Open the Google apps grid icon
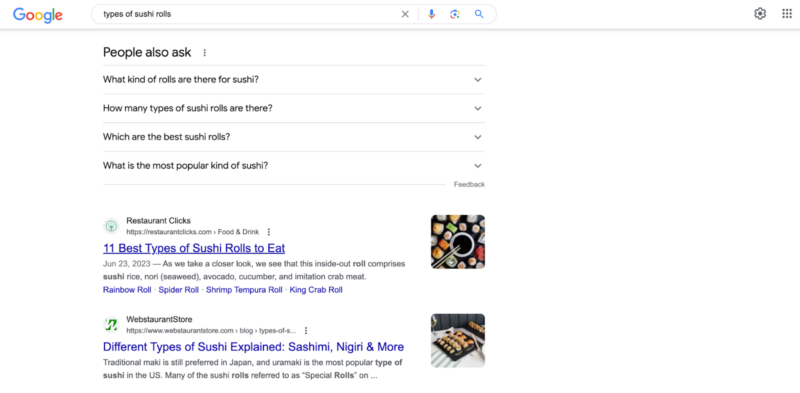Screen dimensions: 800x393 (x=787, y=14)
